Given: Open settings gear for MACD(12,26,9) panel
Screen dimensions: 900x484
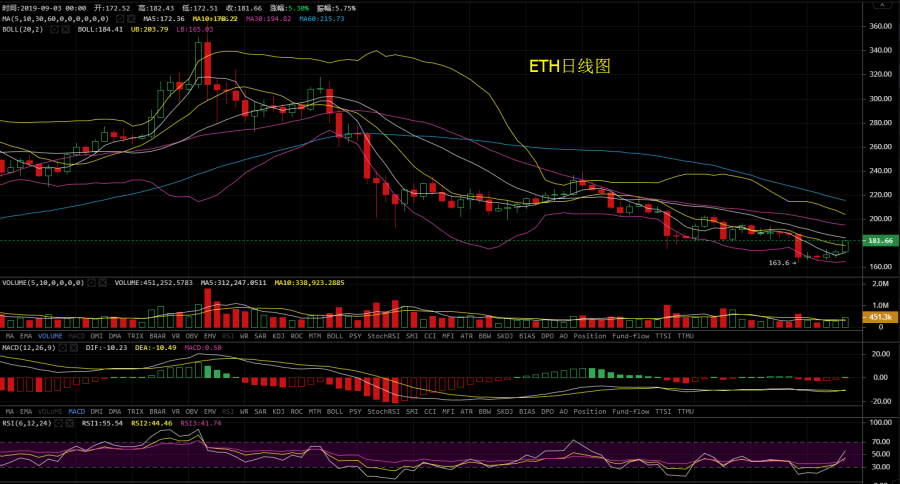Looking at the screenshot, I should click(63, 348).
